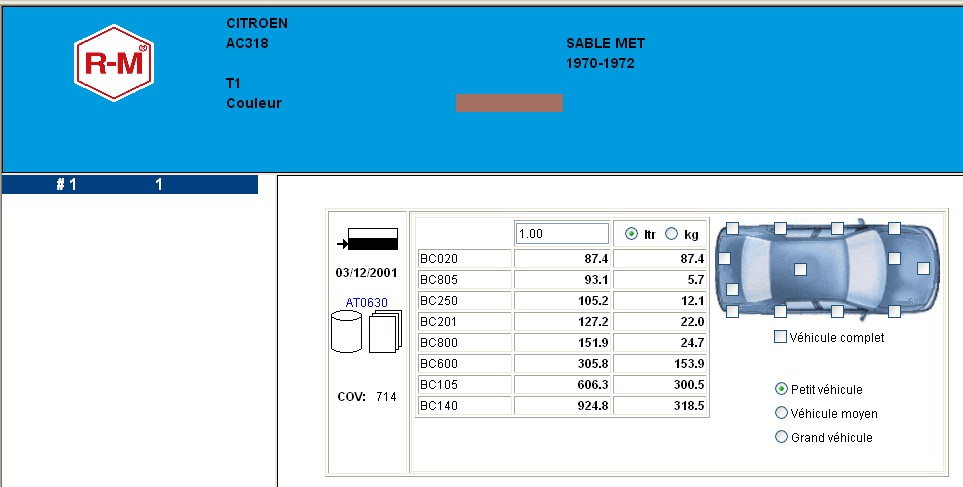Check the roof box at the car's center
963x487 pixels.
point(800,269)
